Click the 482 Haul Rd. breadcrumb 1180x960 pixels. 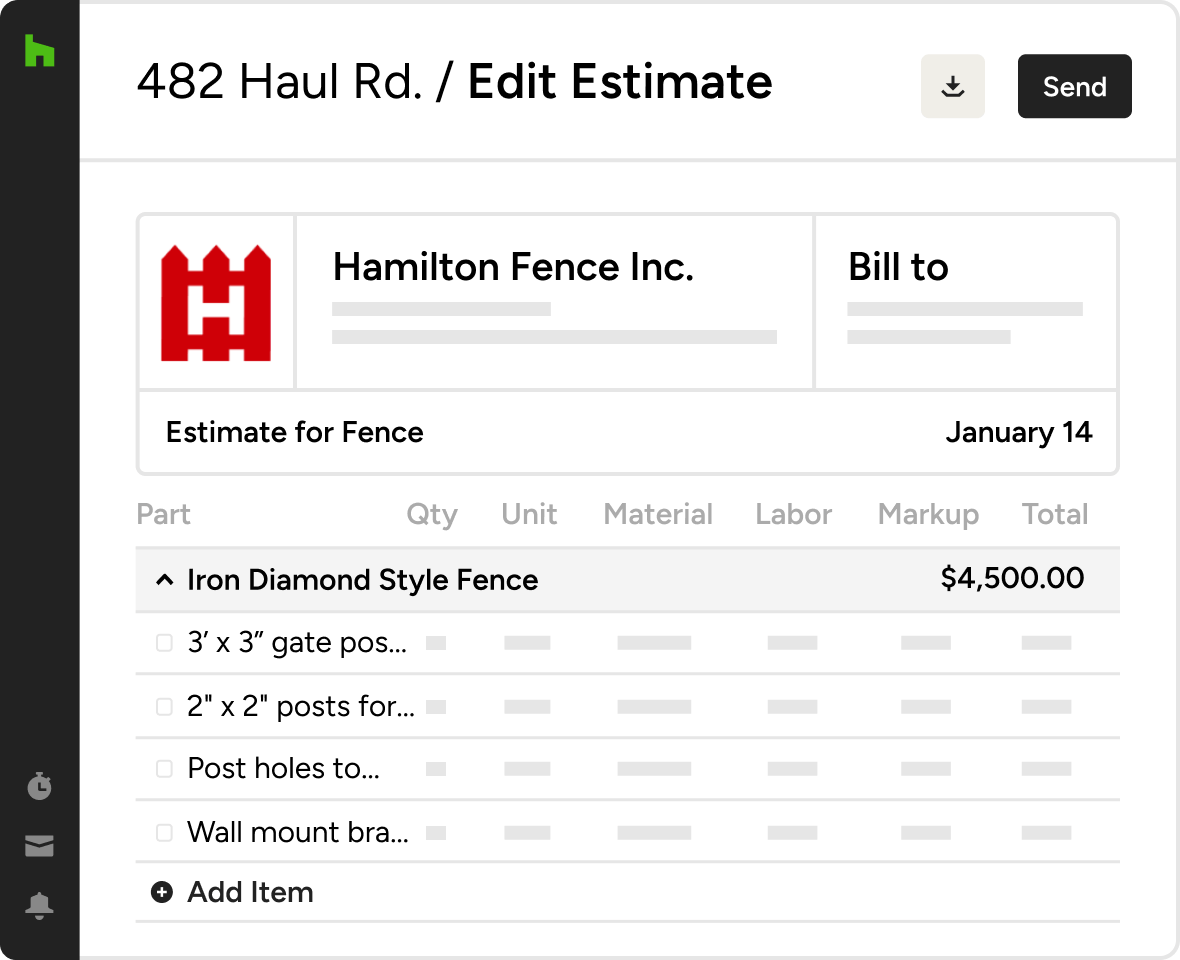point(279,82)
